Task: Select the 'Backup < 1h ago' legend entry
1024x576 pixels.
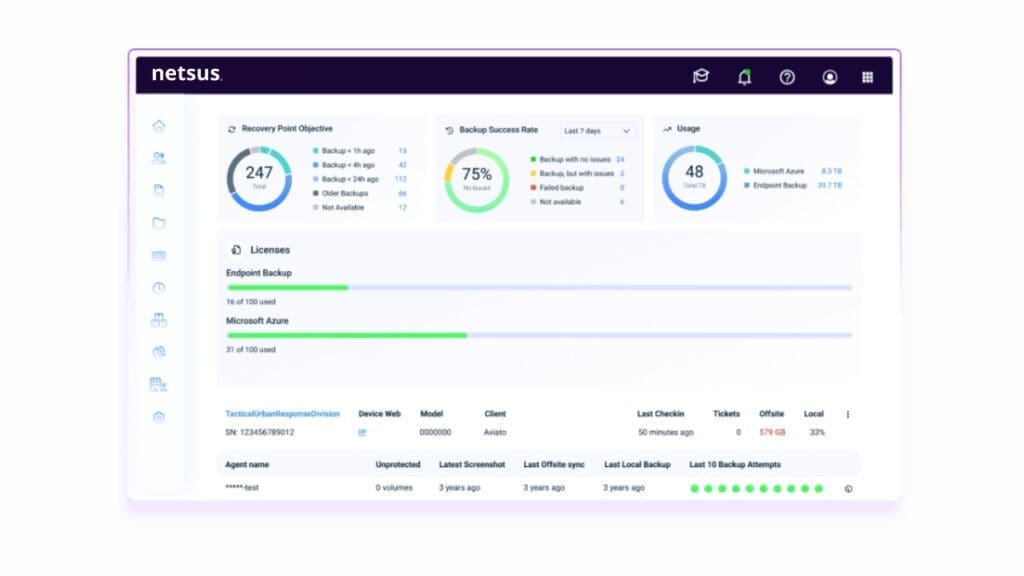Action: (360, 151)
